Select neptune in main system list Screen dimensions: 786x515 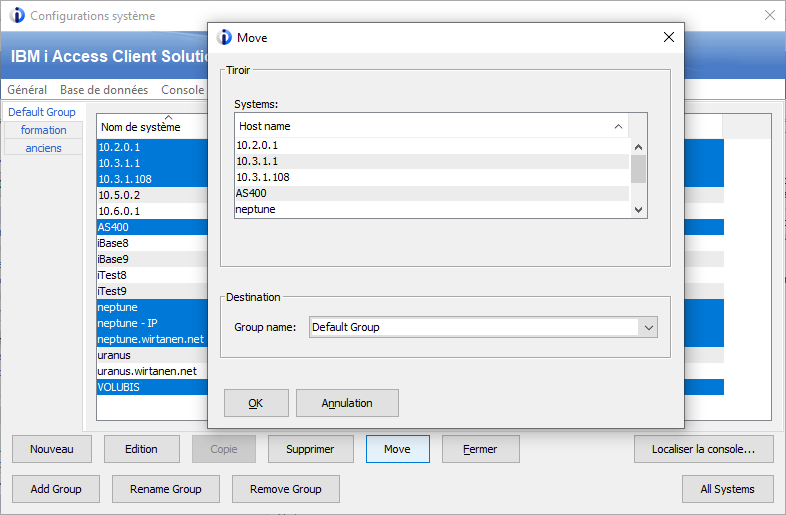point(152,307)
